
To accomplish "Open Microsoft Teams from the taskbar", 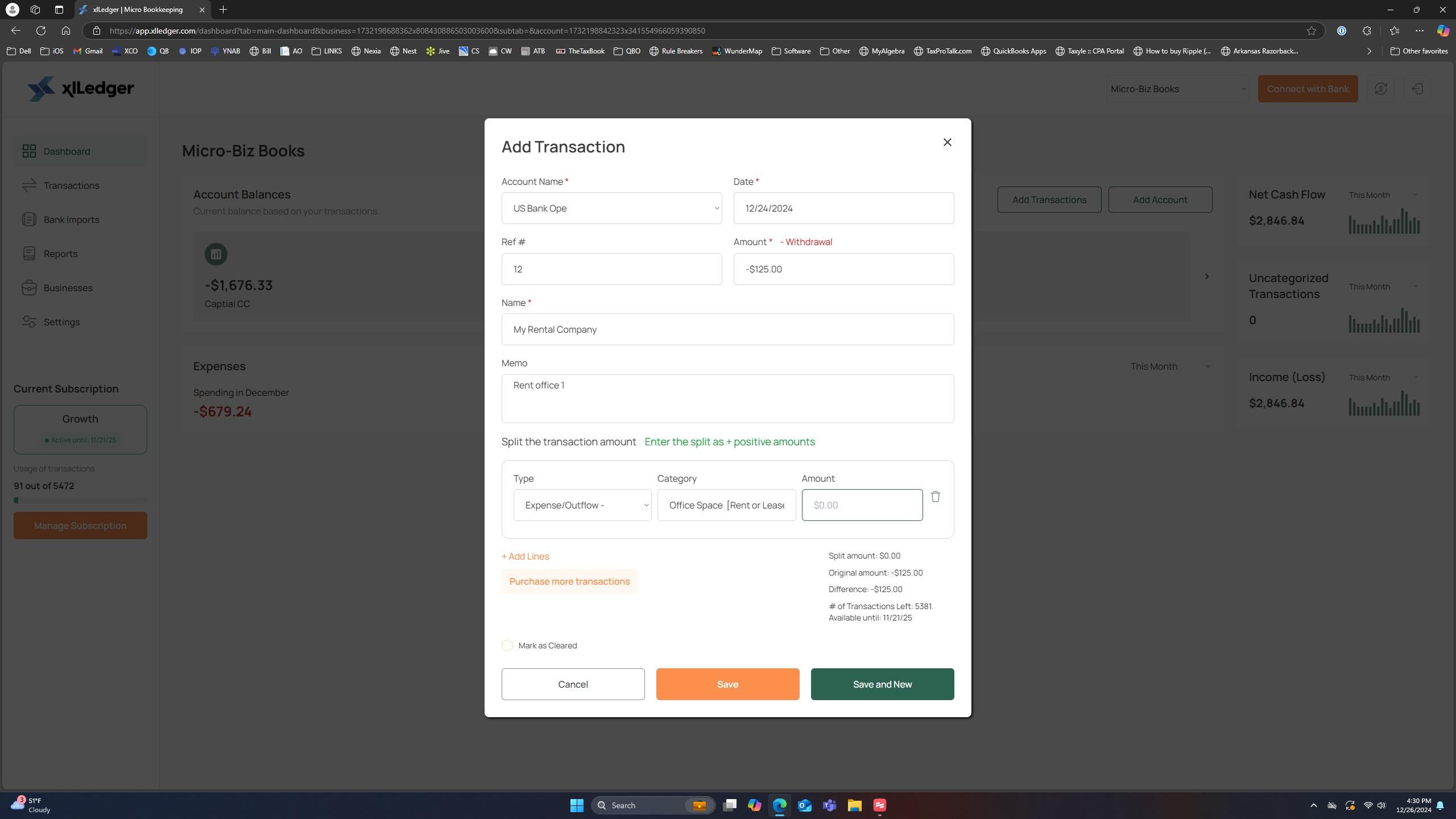I will tap(829, 805).
